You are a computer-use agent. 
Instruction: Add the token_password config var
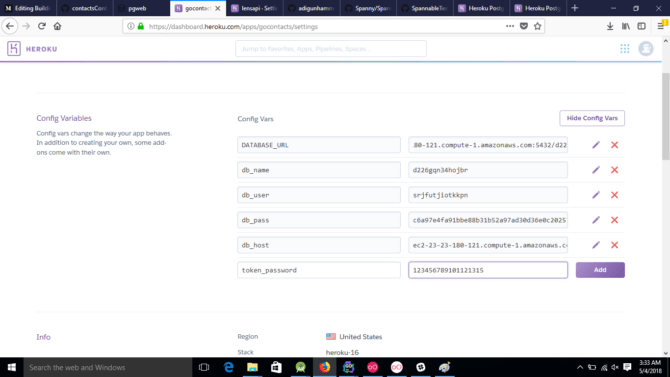click(x=600, y=270)
